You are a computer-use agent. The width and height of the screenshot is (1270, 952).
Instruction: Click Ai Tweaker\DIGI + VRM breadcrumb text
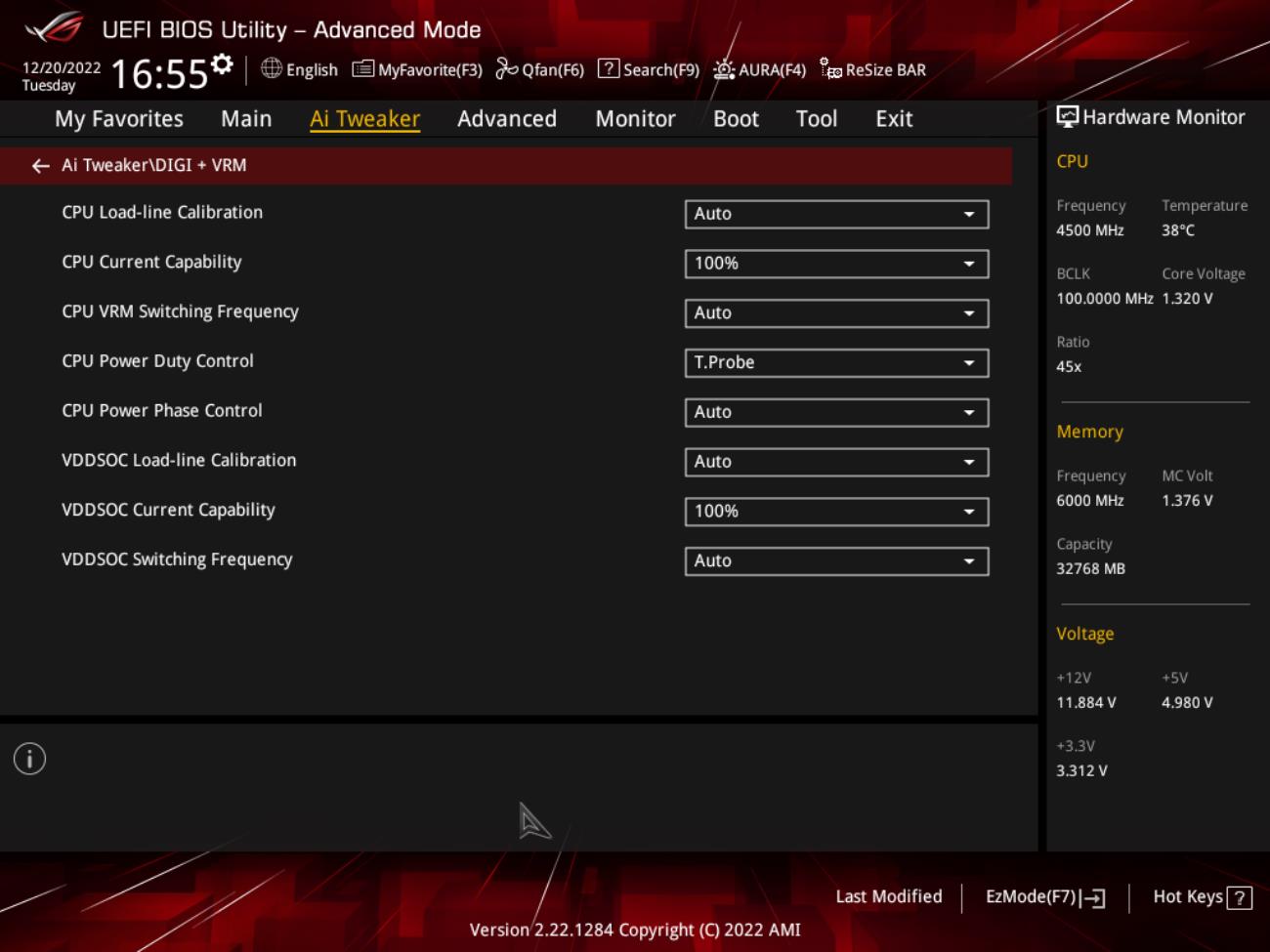click(154, 165)
